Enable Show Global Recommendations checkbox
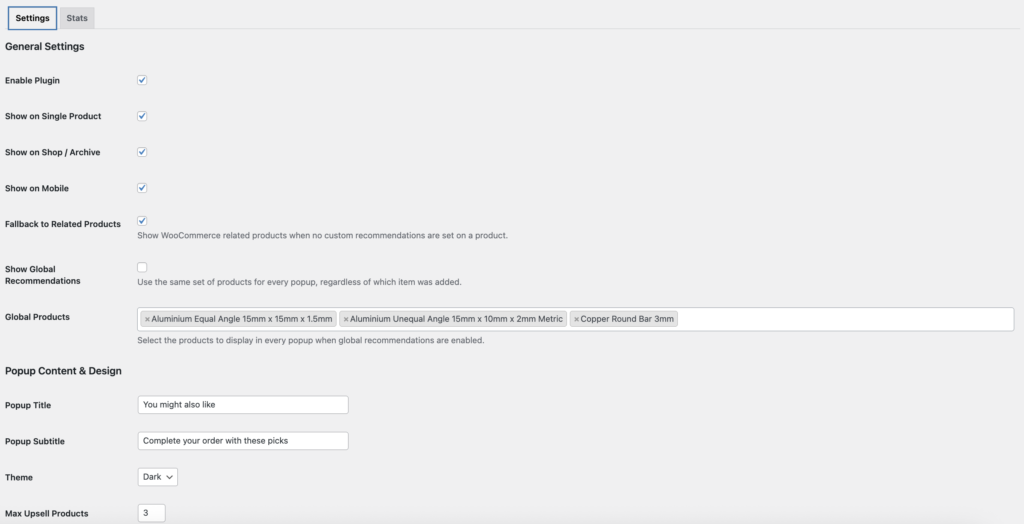Image resolution: width=1024 pixels, height=524 pixels. click(142, 267)
